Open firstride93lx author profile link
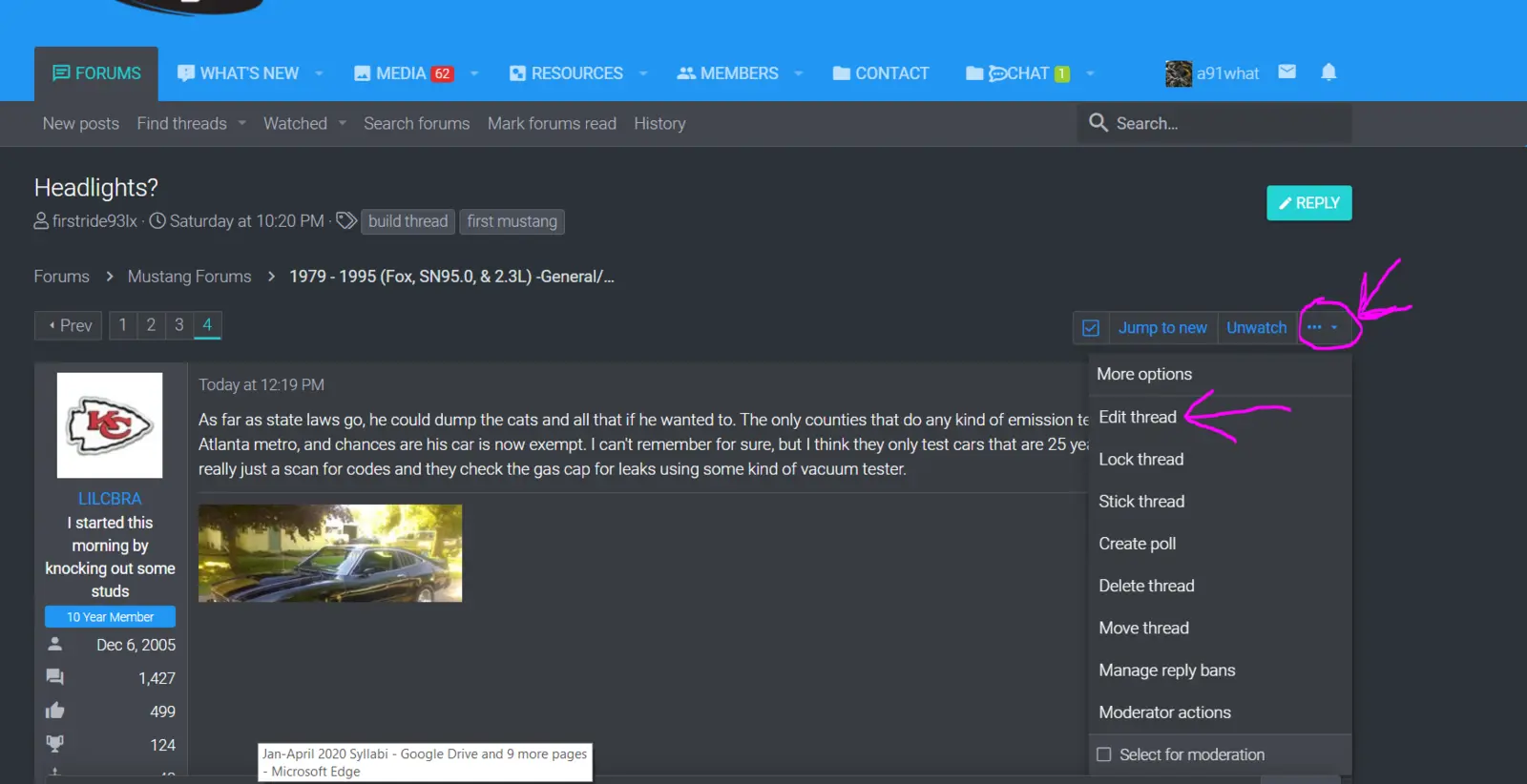1527x784 pixels. point(94,221)
